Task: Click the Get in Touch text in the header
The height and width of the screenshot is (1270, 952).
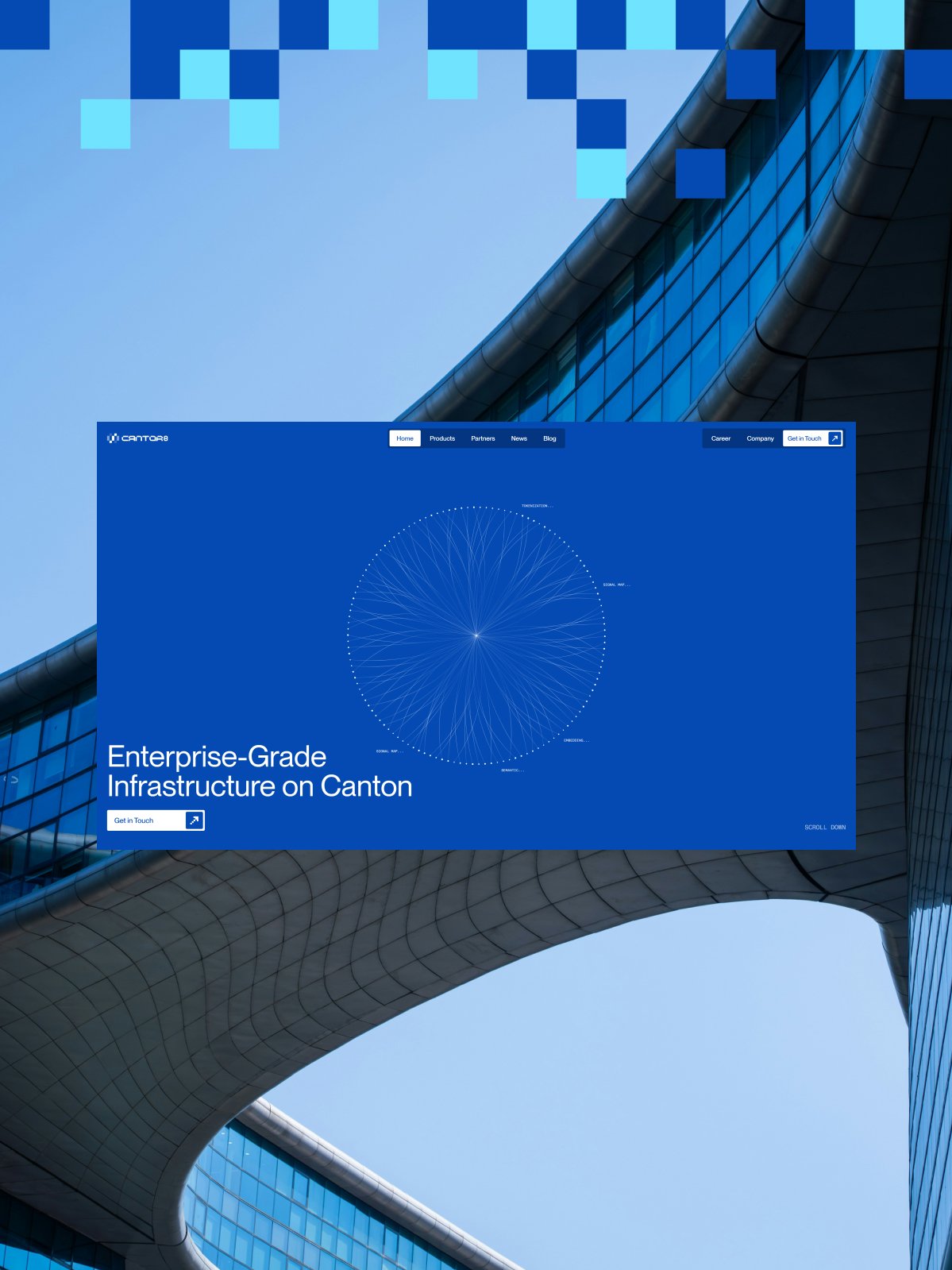Action: pos(804,438)
